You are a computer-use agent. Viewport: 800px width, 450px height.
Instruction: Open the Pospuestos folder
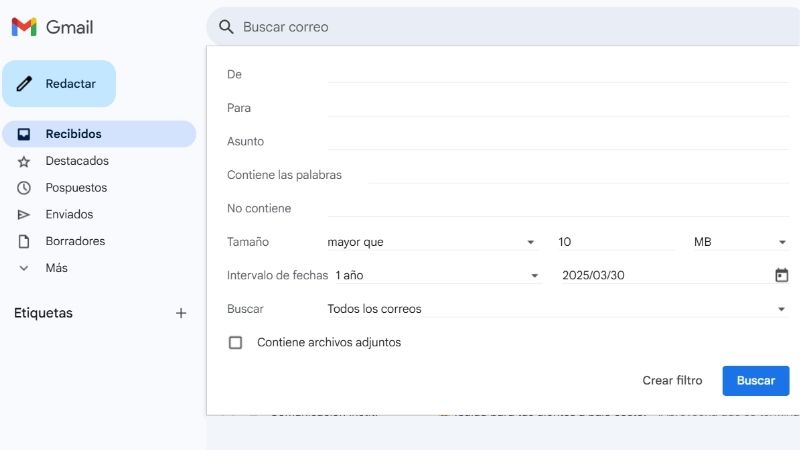[x=76, y=187]
